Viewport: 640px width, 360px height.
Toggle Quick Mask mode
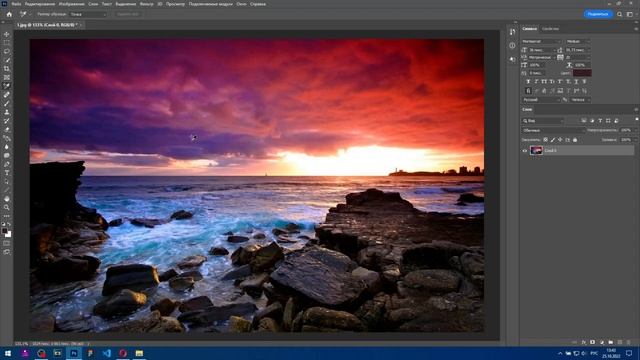[7, 243]
